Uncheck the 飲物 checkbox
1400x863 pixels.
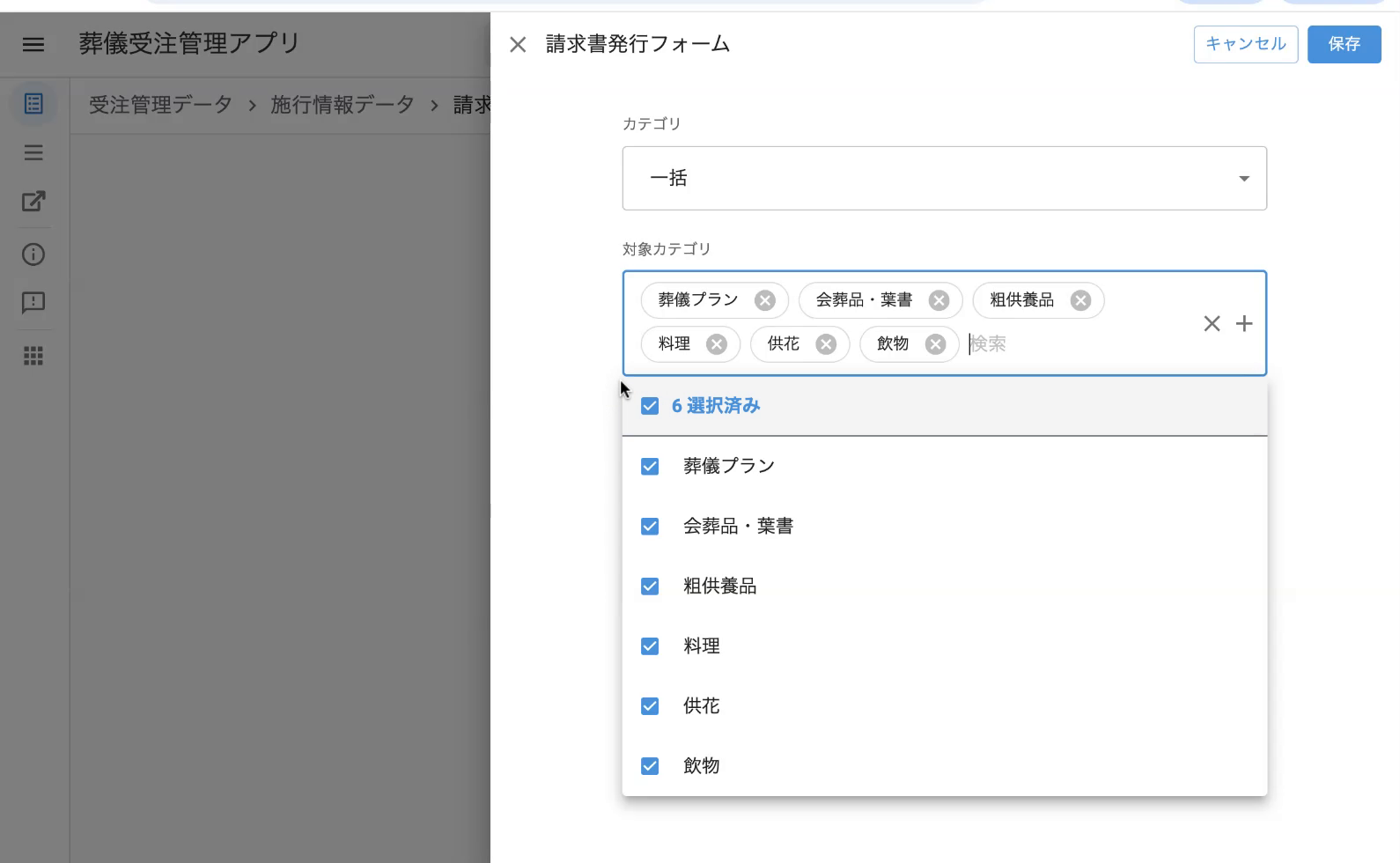[x=650, y=765]
